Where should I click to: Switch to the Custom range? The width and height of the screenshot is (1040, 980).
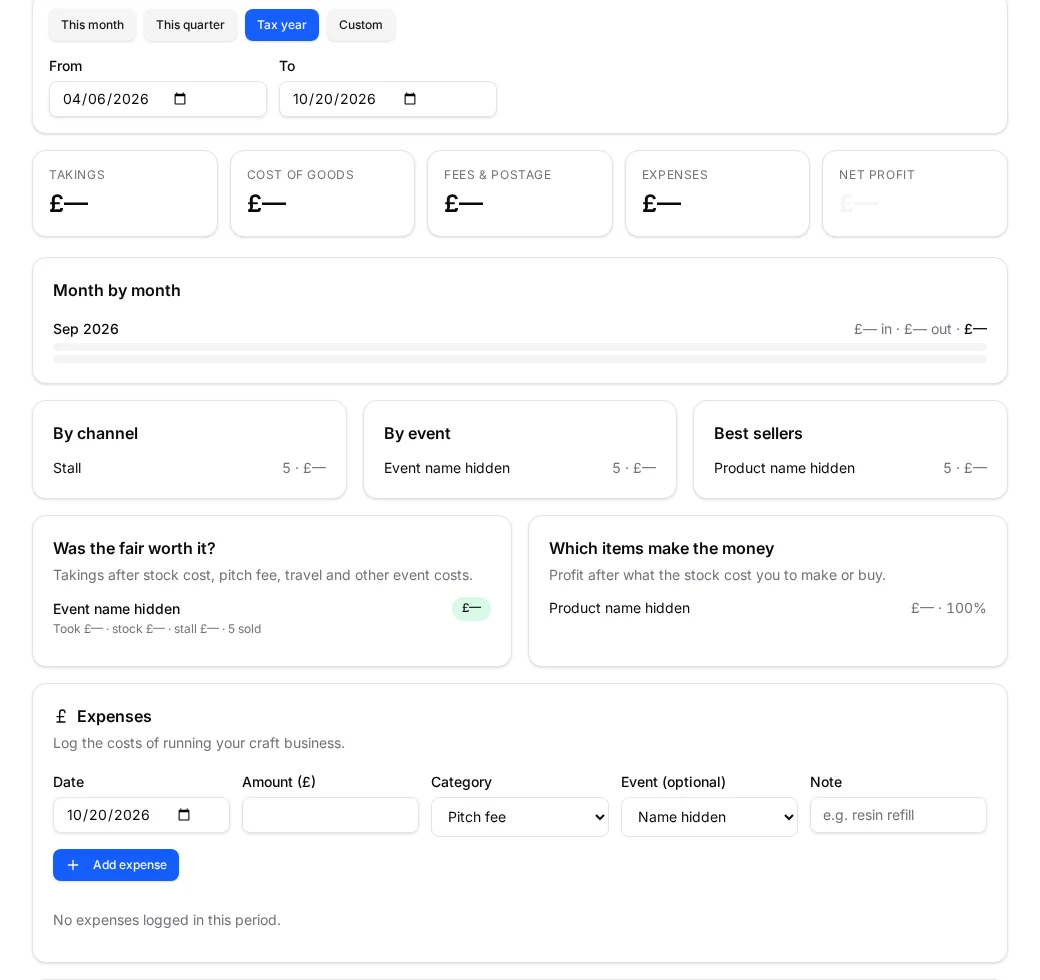[361, 25]
